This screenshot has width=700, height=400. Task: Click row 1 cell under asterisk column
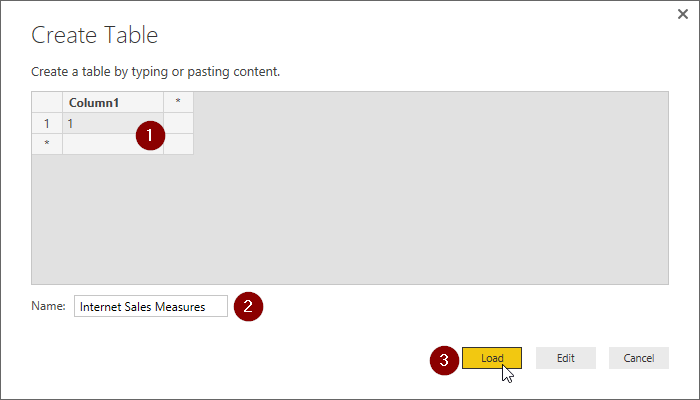[x=178, y=123]
